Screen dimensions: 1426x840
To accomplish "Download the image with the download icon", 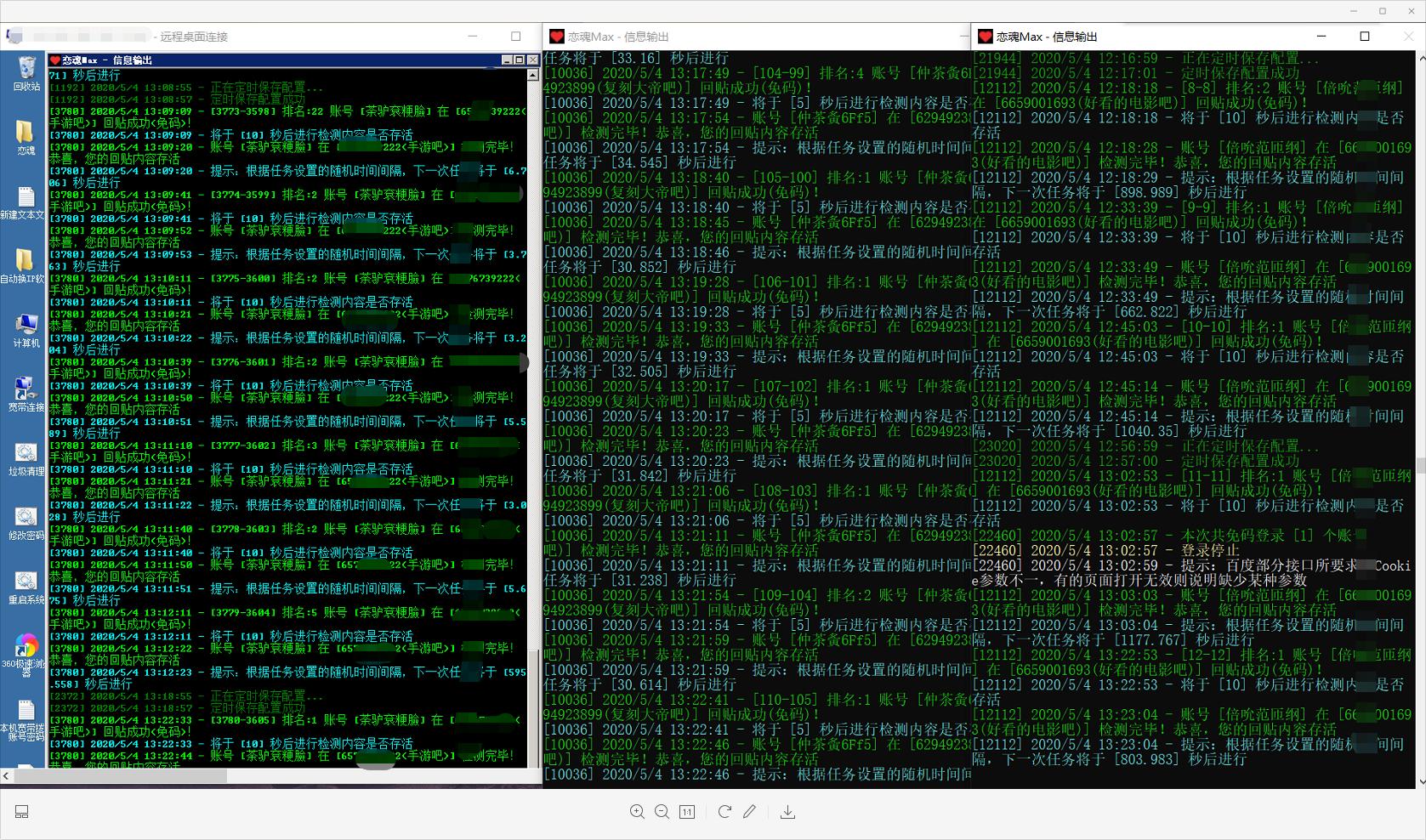I will [787, 812].
